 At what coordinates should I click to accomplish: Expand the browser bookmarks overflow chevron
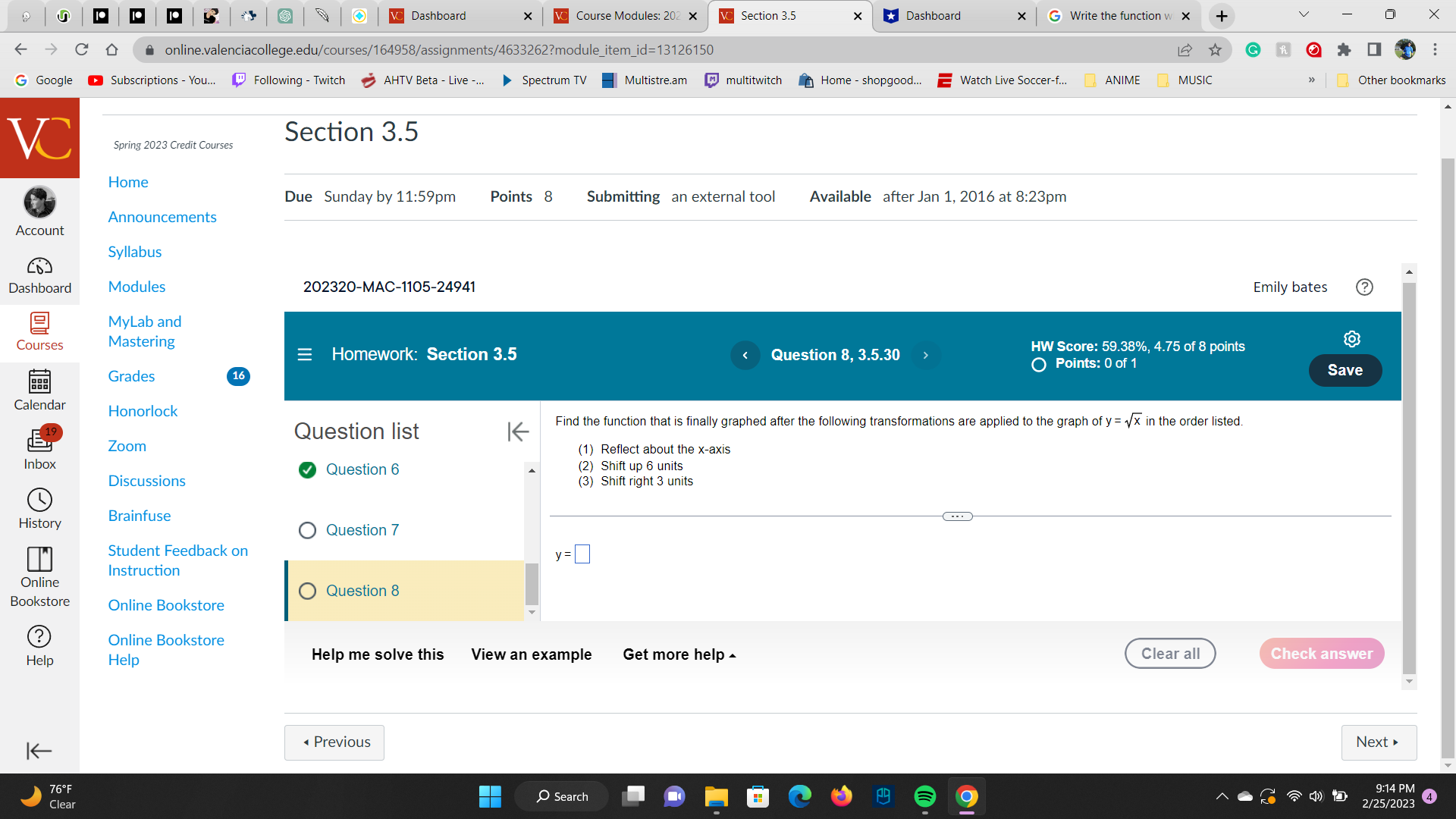tap(1311, 80)
